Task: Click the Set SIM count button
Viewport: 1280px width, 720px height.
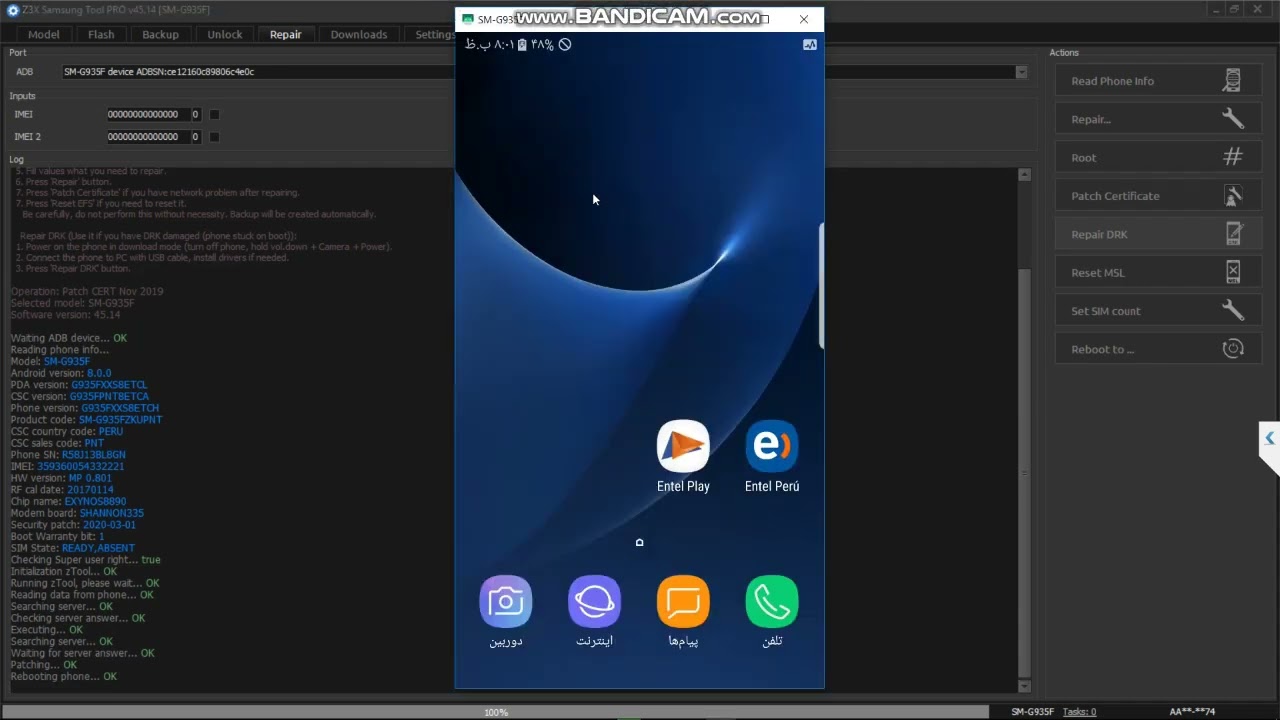Action: 1156,311
